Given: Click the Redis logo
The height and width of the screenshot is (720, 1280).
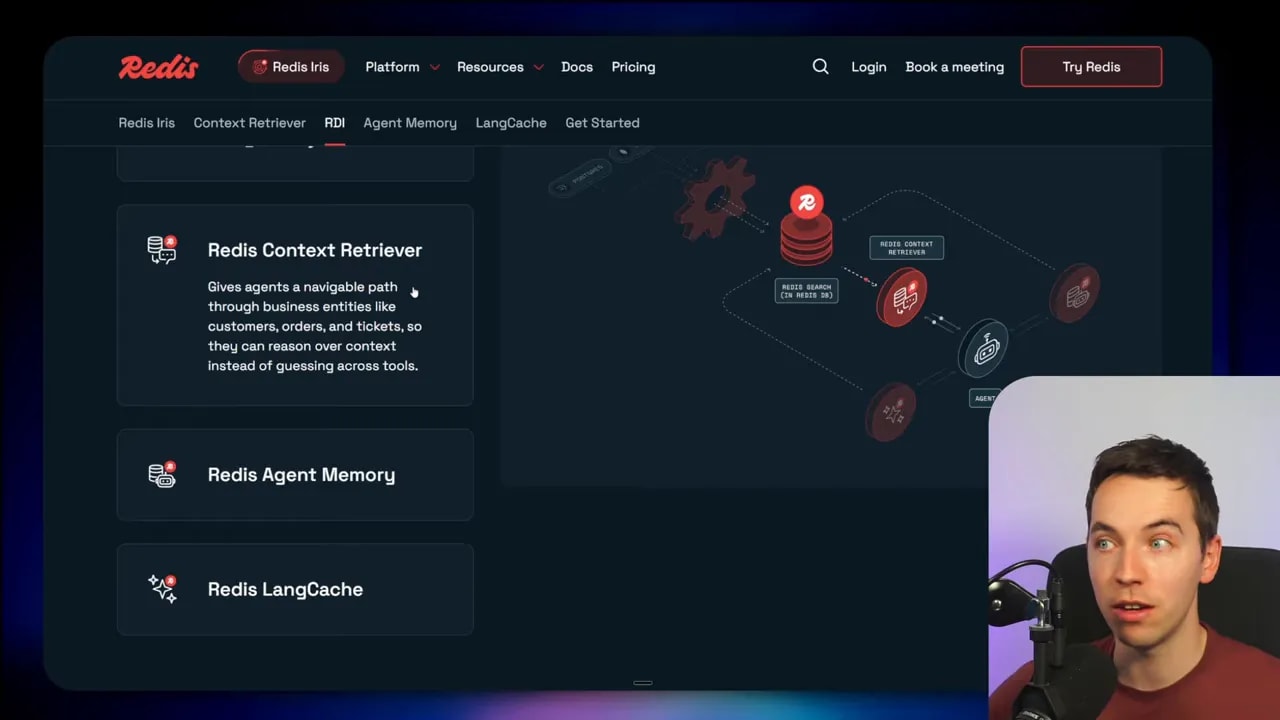Looking at the screenshot, I should tap(158, 67).
